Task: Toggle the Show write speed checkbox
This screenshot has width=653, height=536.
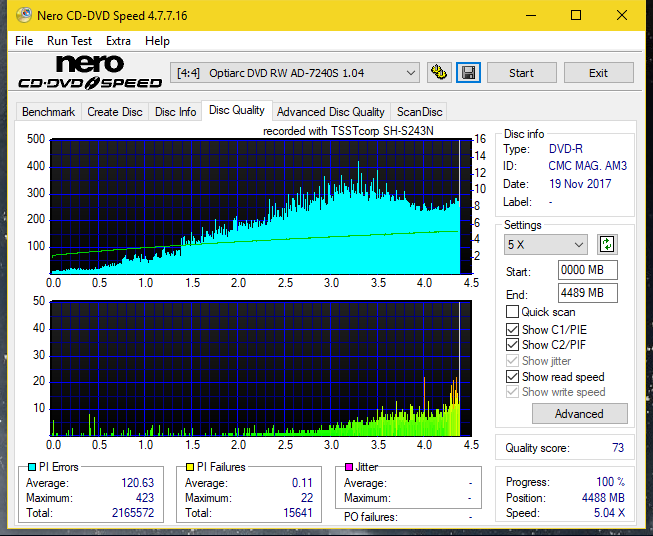Action: (x=512, y=392)
